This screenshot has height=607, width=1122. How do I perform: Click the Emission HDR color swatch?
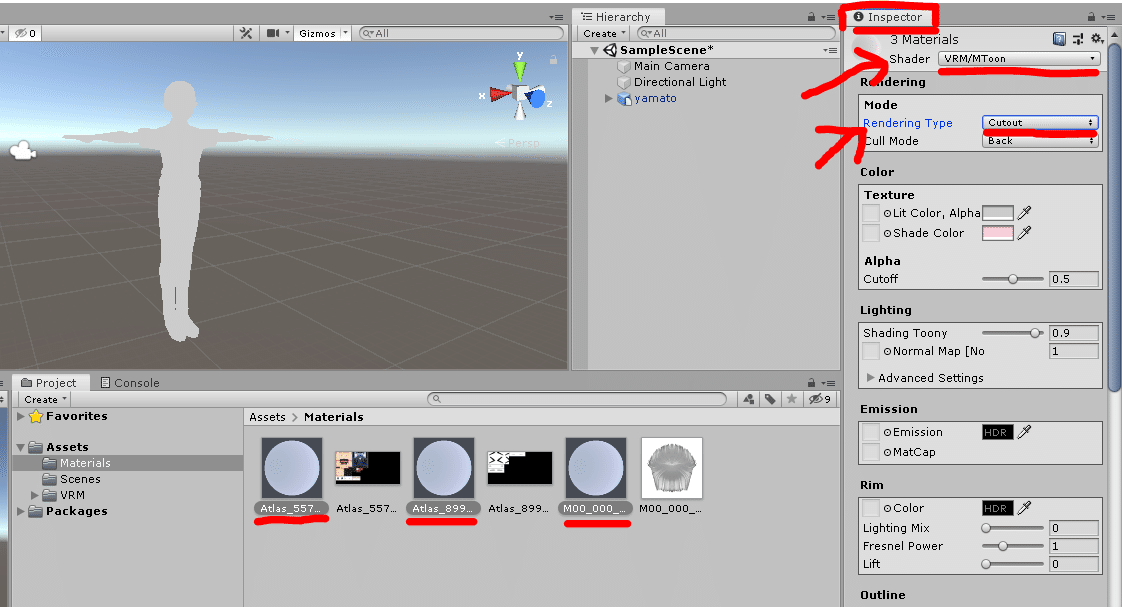click(997, 432)
